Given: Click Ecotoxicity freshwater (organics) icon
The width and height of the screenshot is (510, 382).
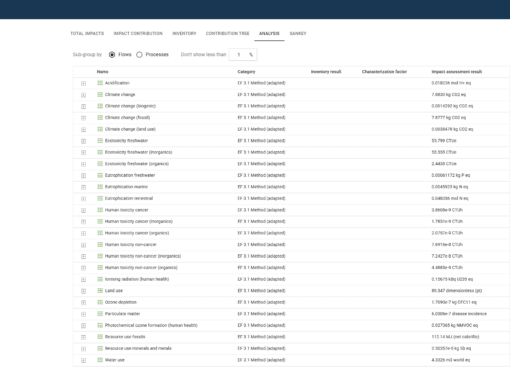Looking at the screenshot, I should point(100,163).
